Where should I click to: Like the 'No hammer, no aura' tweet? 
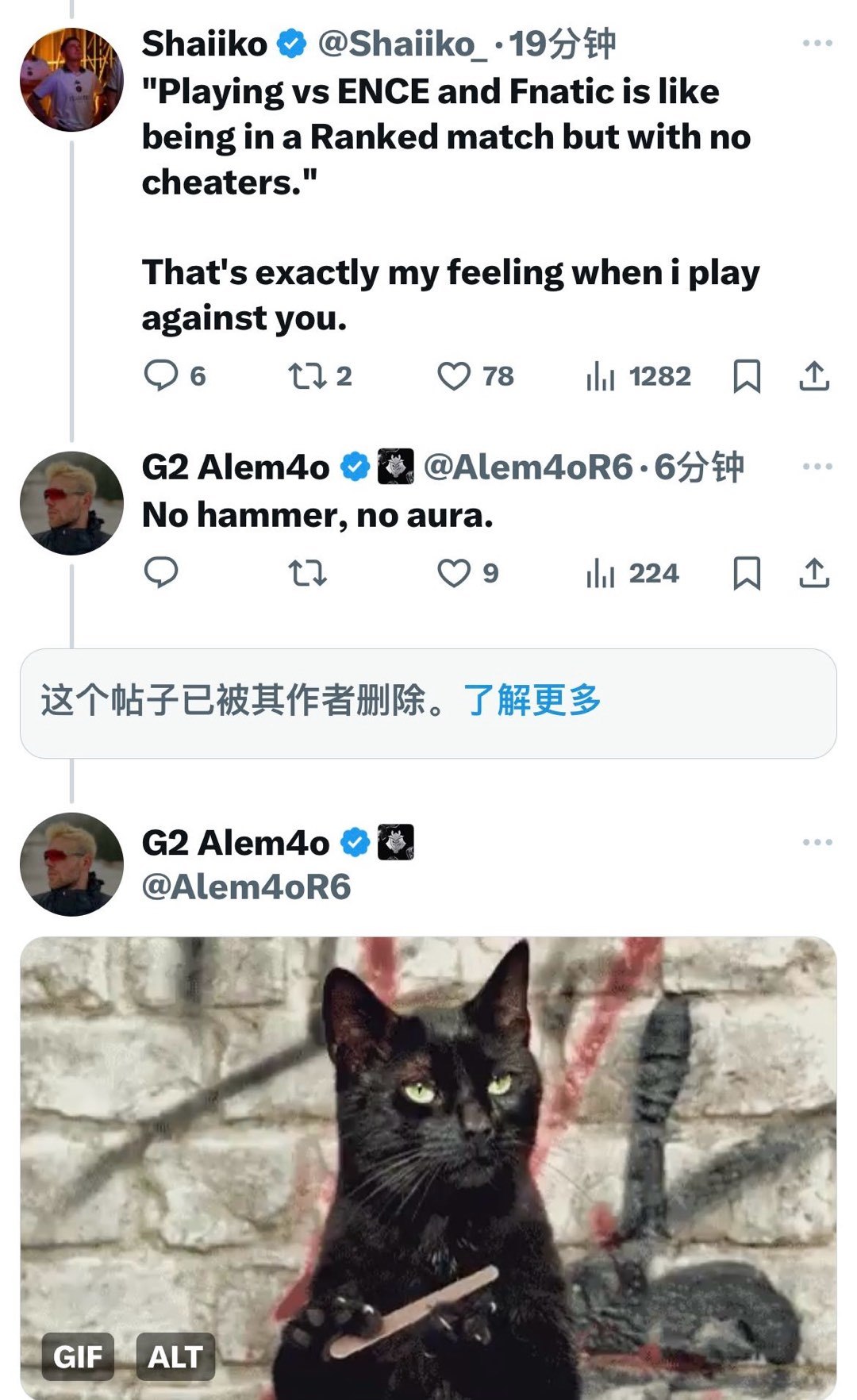coord(454,573)
